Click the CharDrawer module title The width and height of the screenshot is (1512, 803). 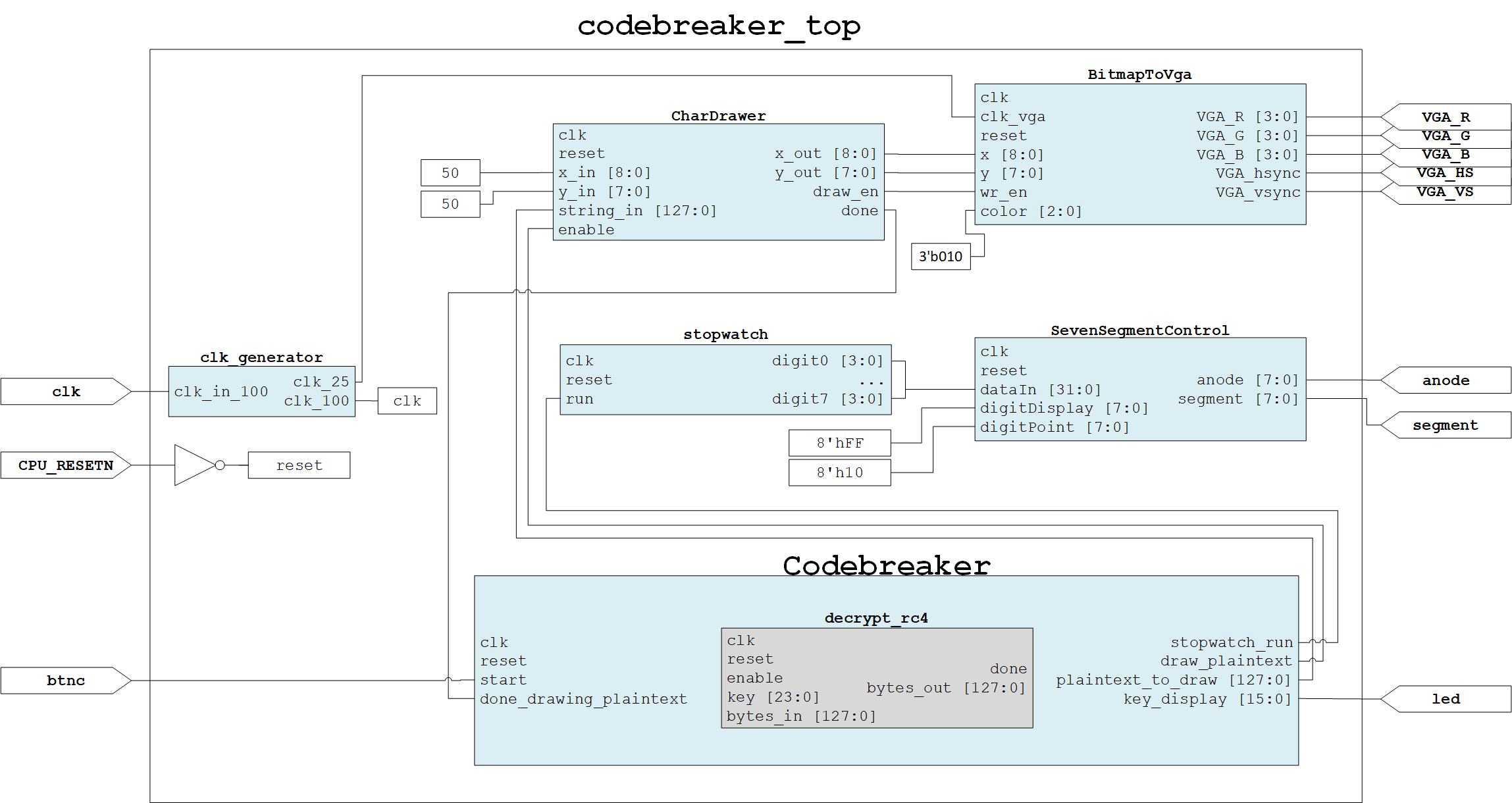tap(718, 116)
